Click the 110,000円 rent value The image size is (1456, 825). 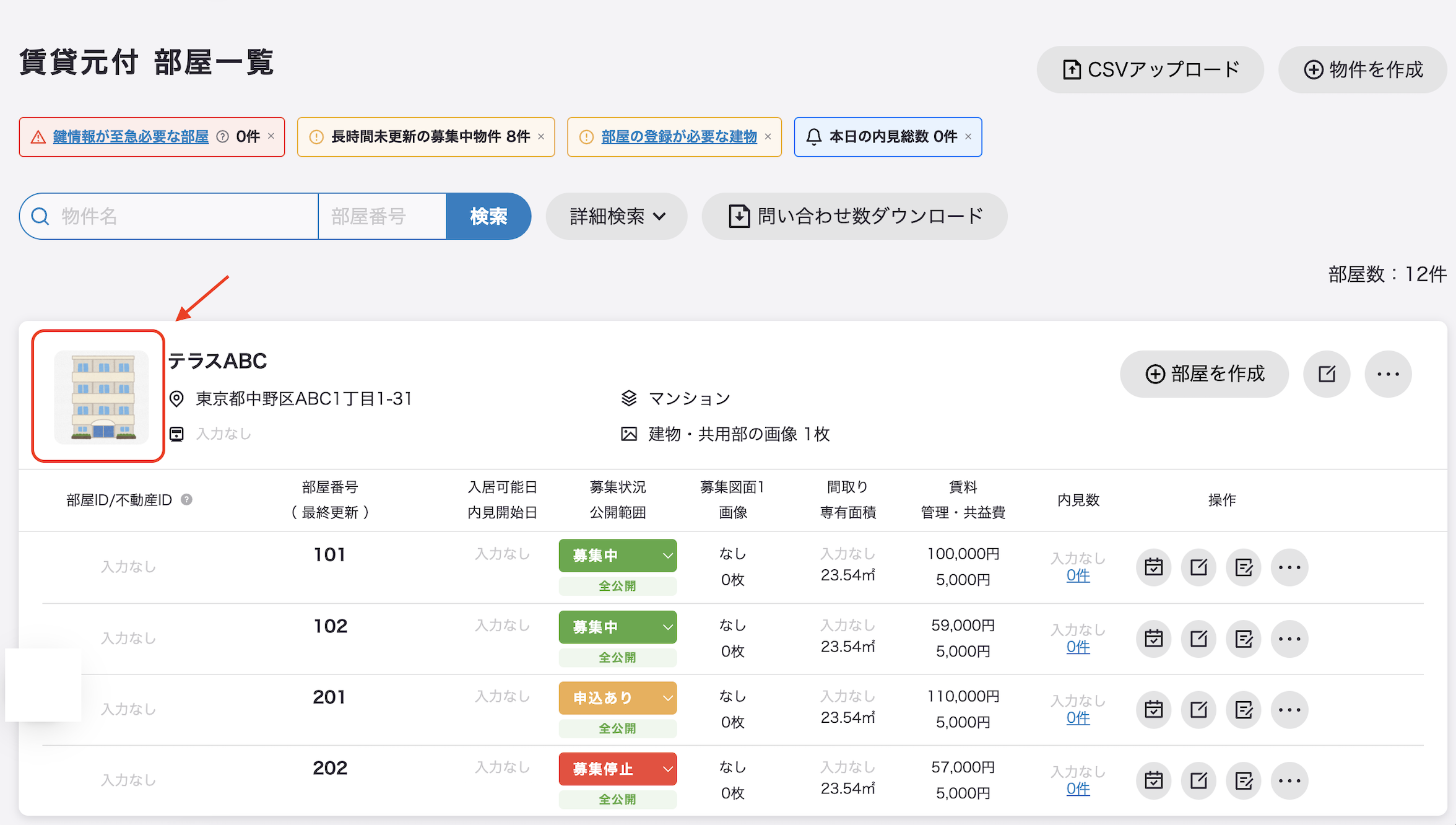963,696
